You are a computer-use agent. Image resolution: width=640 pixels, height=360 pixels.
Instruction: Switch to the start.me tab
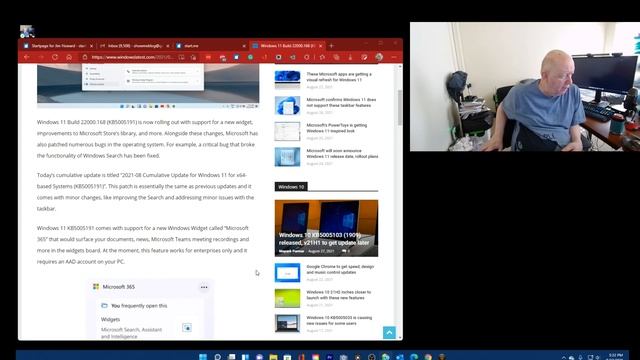click(x=210, y=46)
